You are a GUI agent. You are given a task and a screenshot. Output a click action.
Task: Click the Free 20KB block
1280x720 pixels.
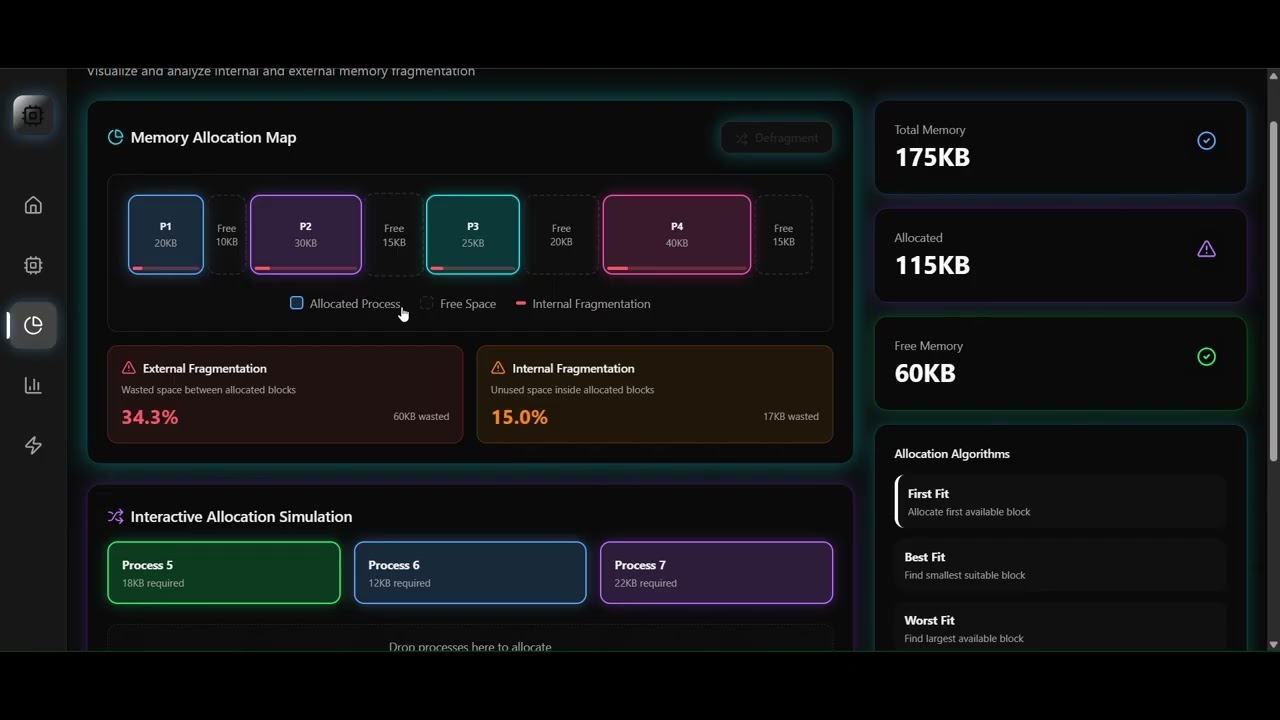click(x=561, y=235)
